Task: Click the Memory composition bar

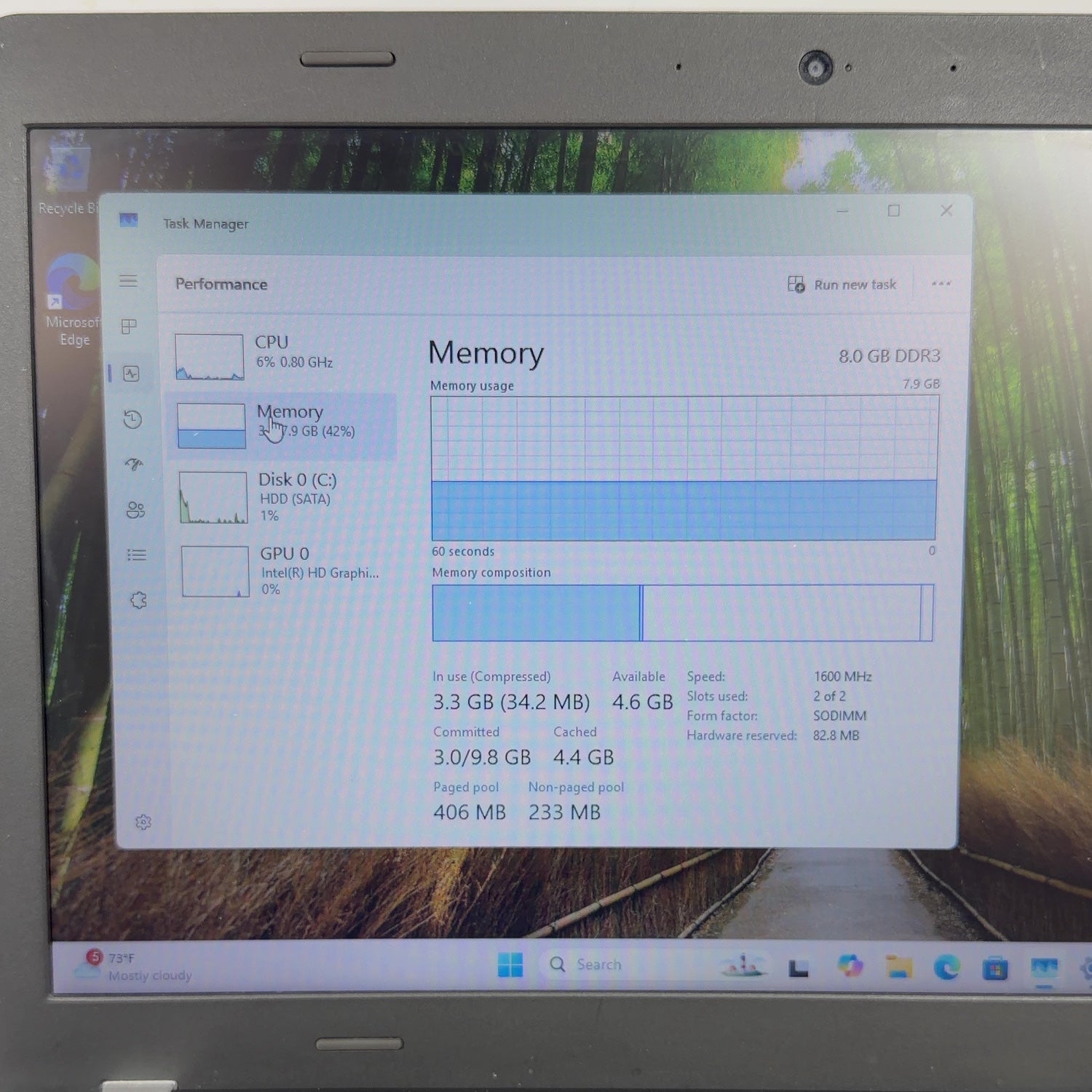Action: 683,612
